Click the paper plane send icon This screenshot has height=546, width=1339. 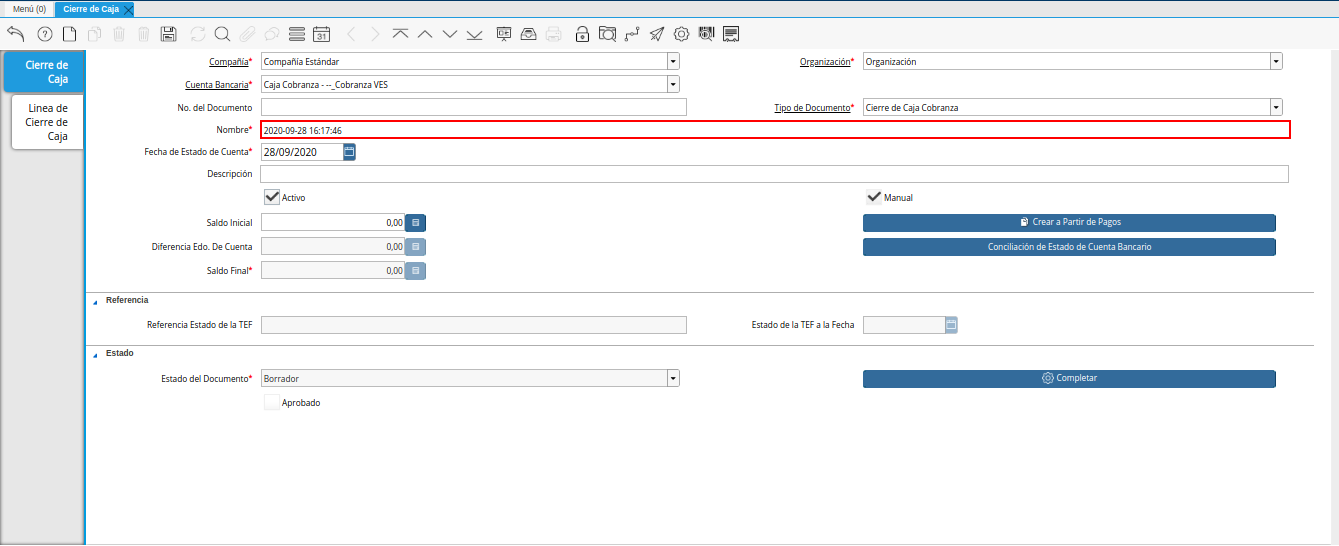click(656, 34)
